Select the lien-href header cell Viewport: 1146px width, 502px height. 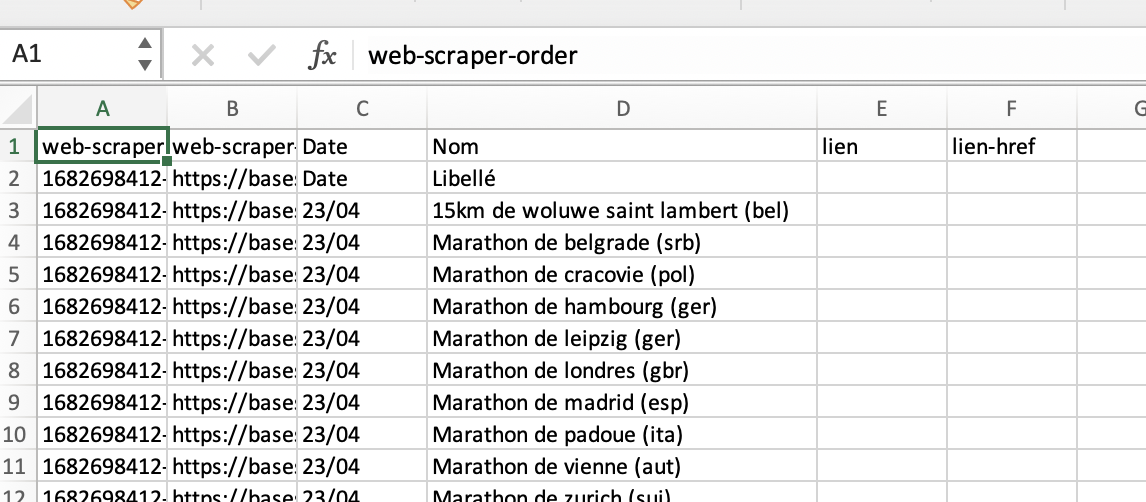pos(1012,147)
